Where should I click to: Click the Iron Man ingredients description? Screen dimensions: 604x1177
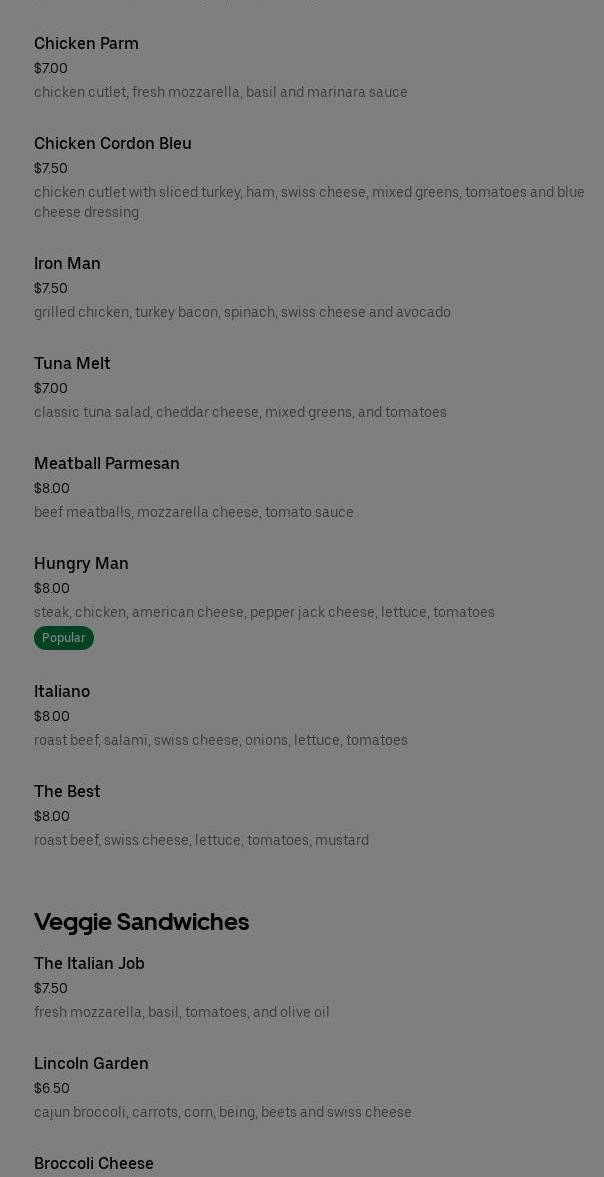[242, 313]
